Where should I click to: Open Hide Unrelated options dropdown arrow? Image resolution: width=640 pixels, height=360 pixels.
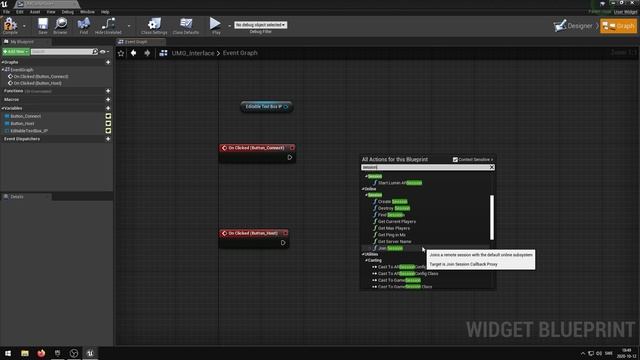[x=129, y=26]
